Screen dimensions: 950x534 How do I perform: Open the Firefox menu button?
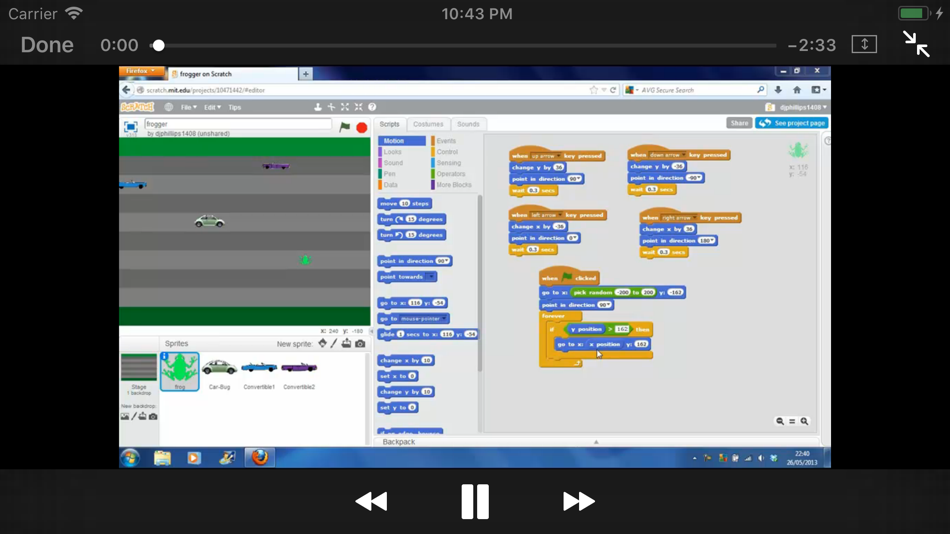141,72
